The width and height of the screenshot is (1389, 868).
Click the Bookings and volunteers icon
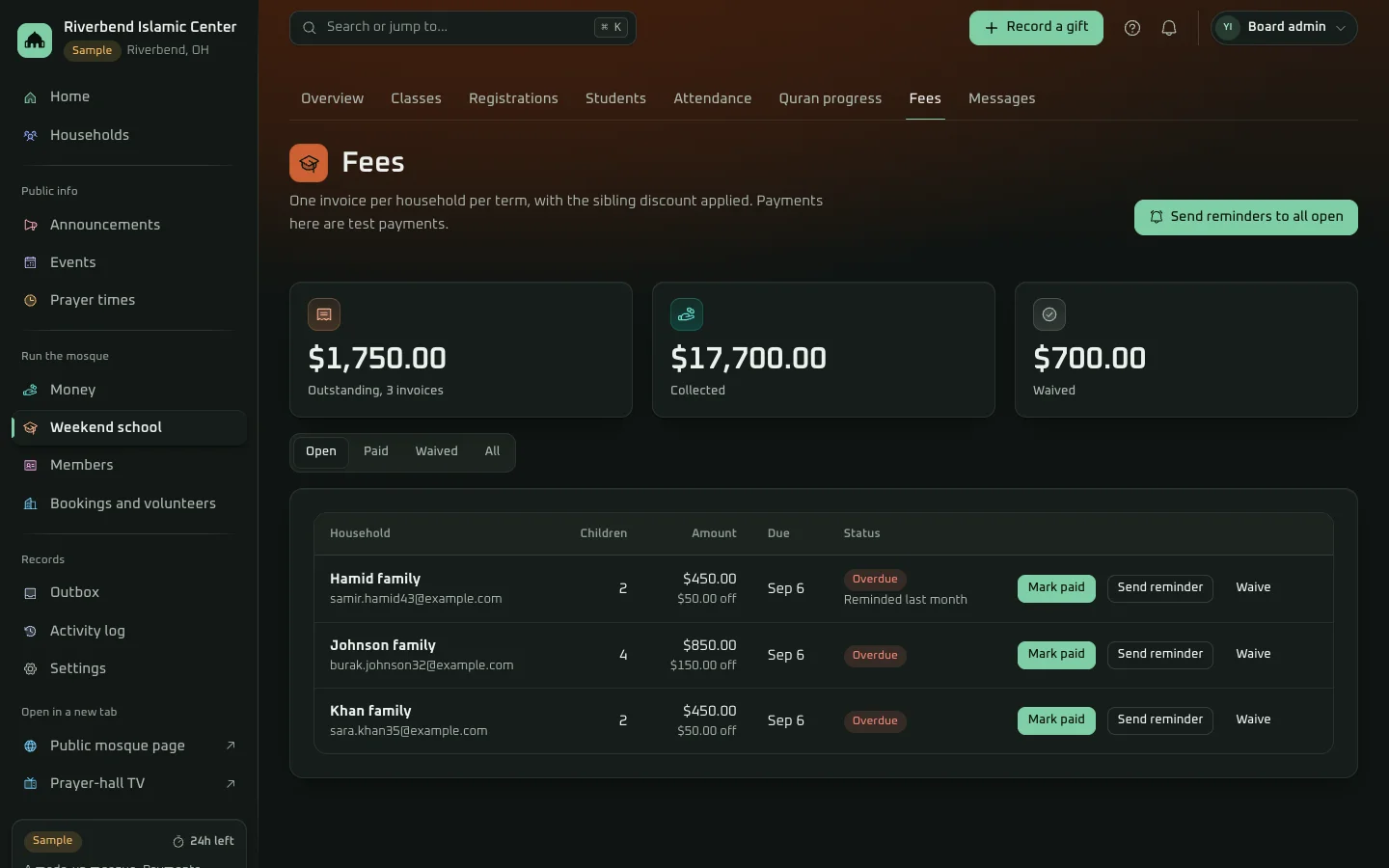tap(31, 504)
